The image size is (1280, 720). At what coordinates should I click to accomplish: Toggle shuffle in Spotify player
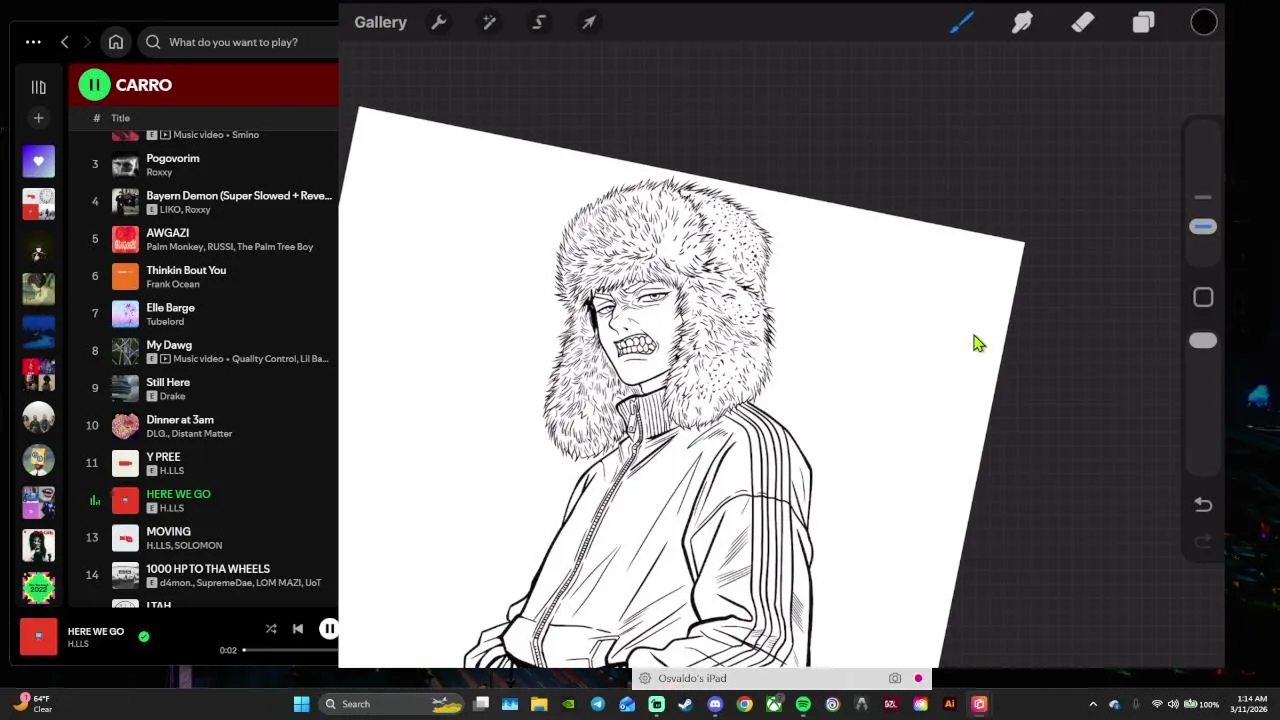click(271, 629)
